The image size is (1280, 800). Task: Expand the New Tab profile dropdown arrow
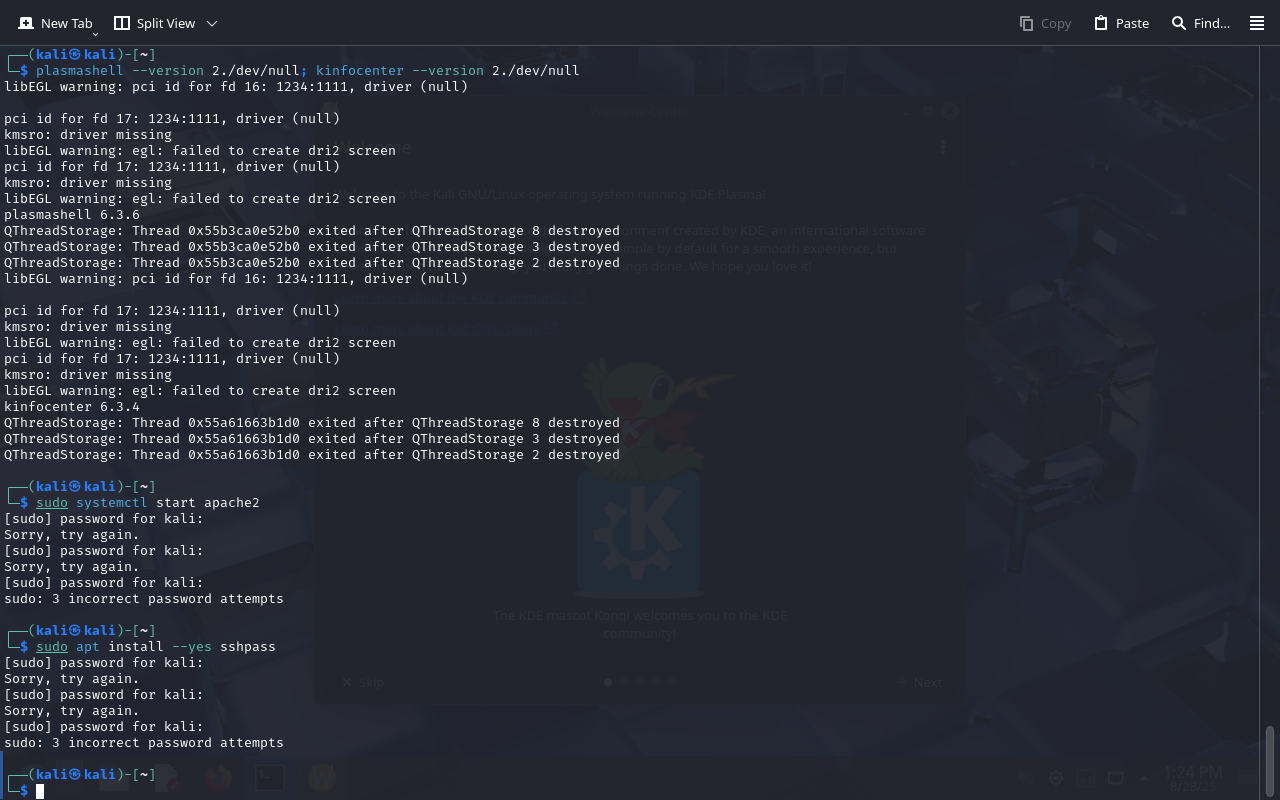tap(95, 33)
